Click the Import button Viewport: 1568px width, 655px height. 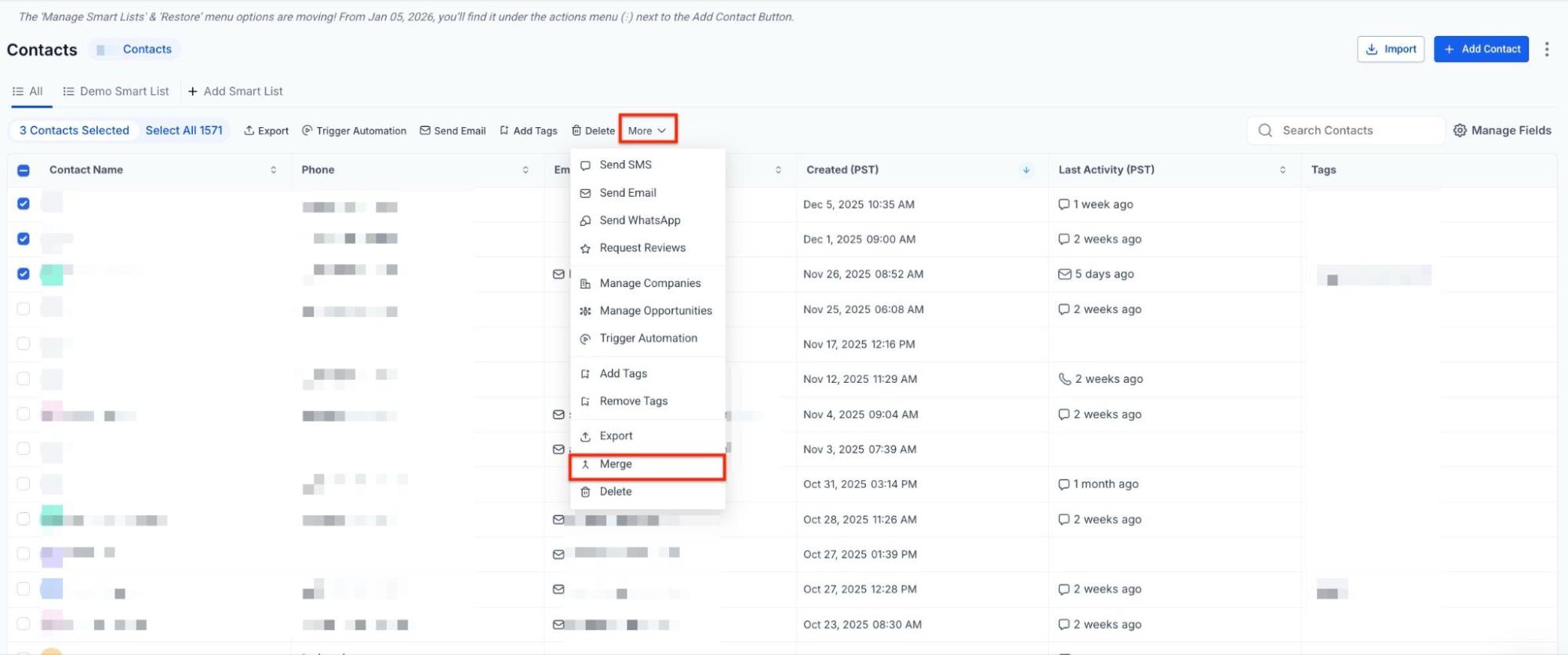(1391, 49)
